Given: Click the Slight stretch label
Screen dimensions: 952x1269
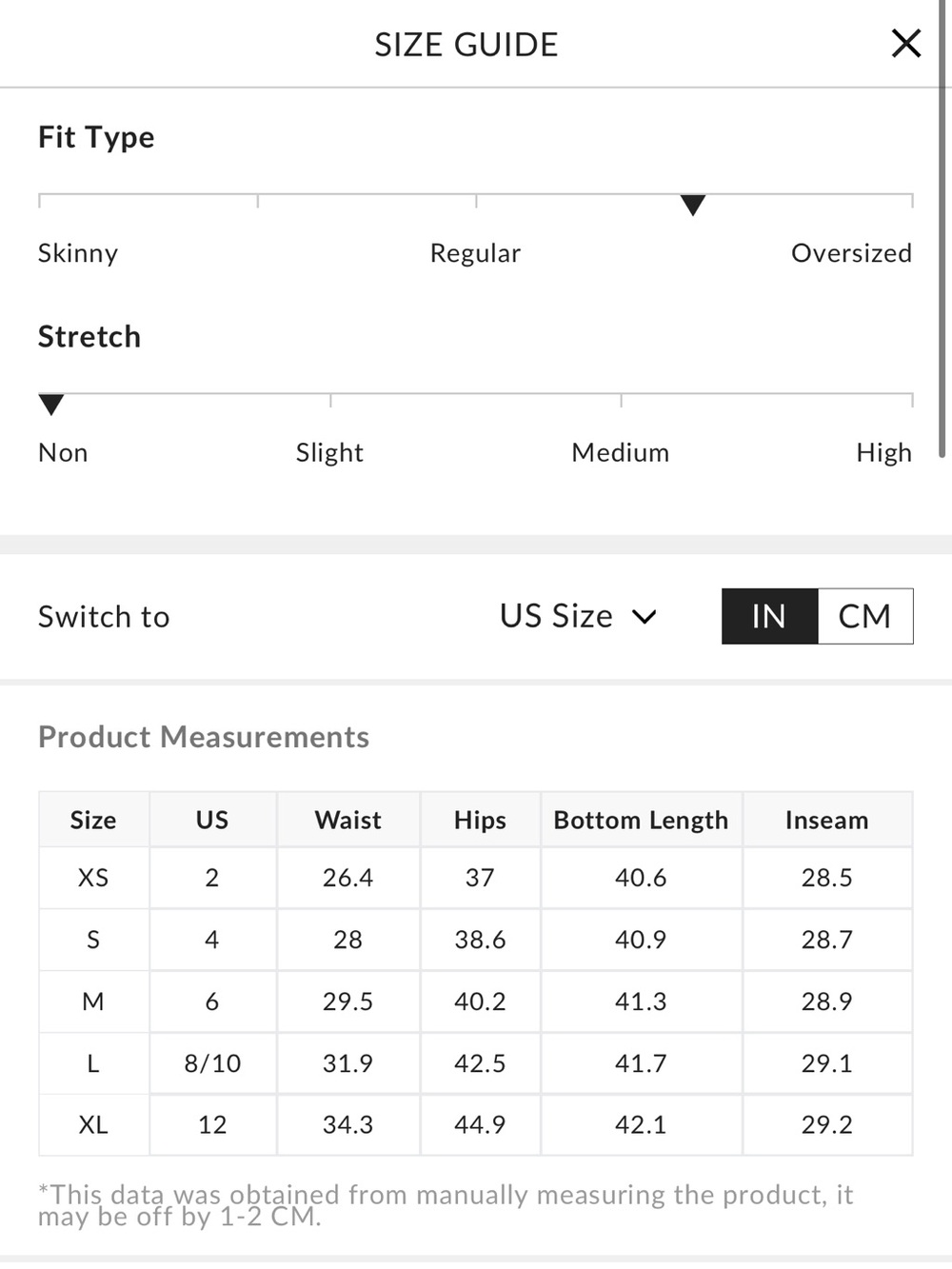Looking at the screenshot, I should point(329,452).
